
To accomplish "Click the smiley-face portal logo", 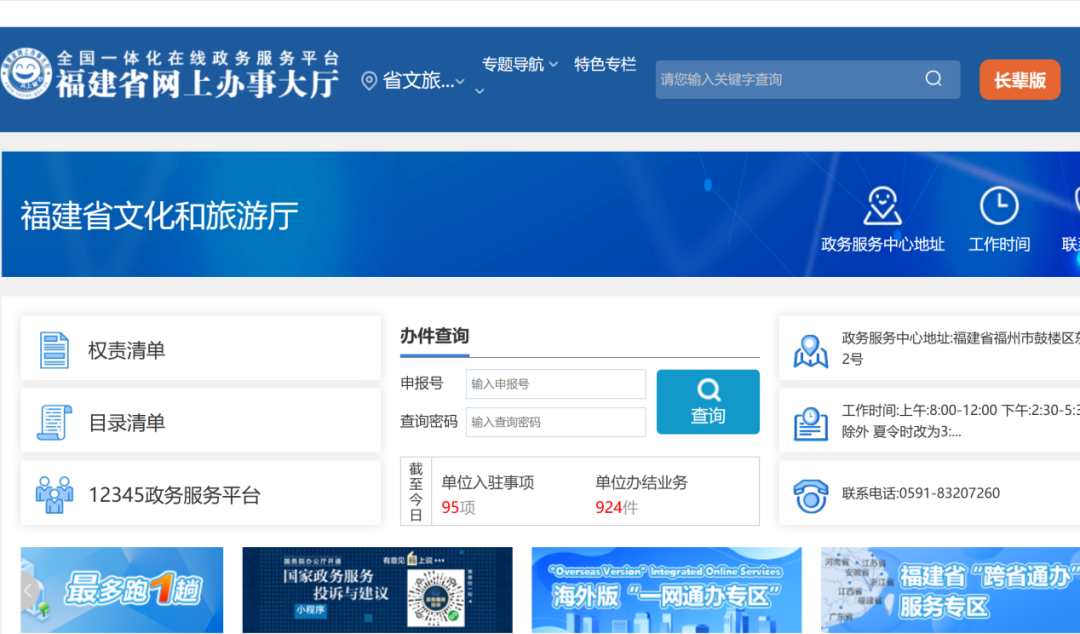I will (x=27, y=74).
